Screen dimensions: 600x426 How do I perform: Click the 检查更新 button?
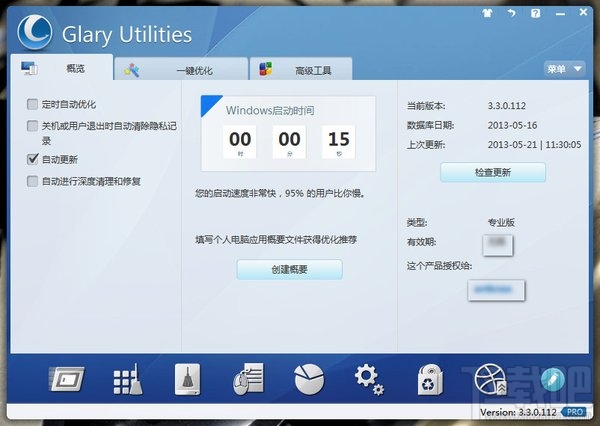[x=493, y=172]
